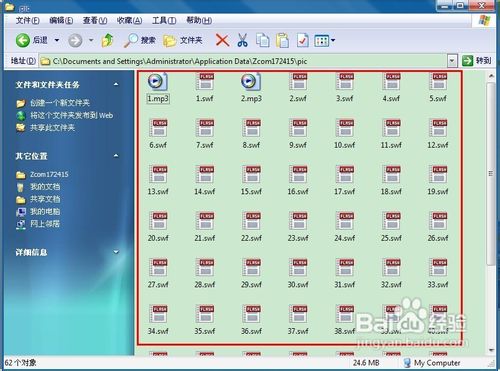This screenshot has width=500, height=371.
Task: Open the Views dropdown arrow
Action: coord(333,41)
